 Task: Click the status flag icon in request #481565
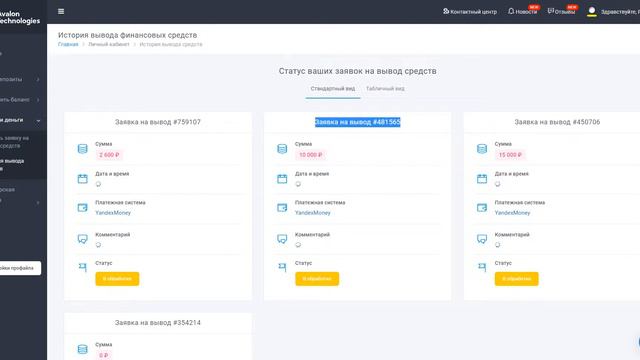pos(282,267)
